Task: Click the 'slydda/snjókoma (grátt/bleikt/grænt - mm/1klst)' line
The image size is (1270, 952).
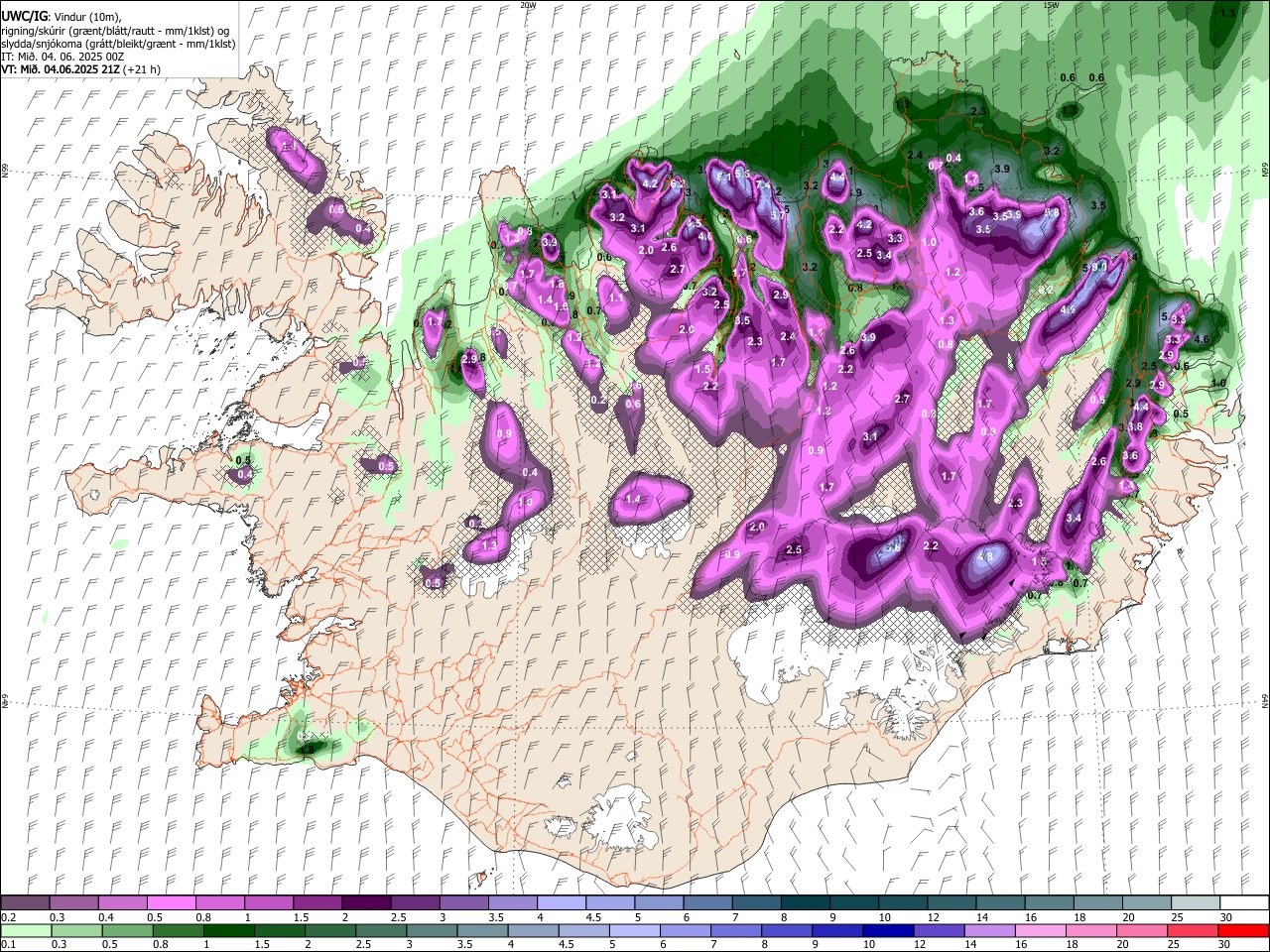Action: [x=118, y=44]
